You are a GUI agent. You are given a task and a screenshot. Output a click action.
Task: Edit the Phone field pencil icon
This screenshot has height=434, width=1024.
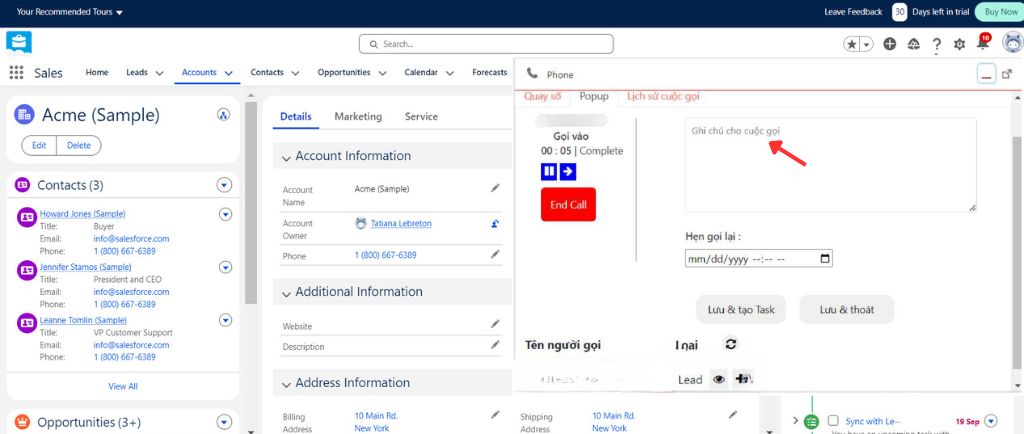[496, 253]
